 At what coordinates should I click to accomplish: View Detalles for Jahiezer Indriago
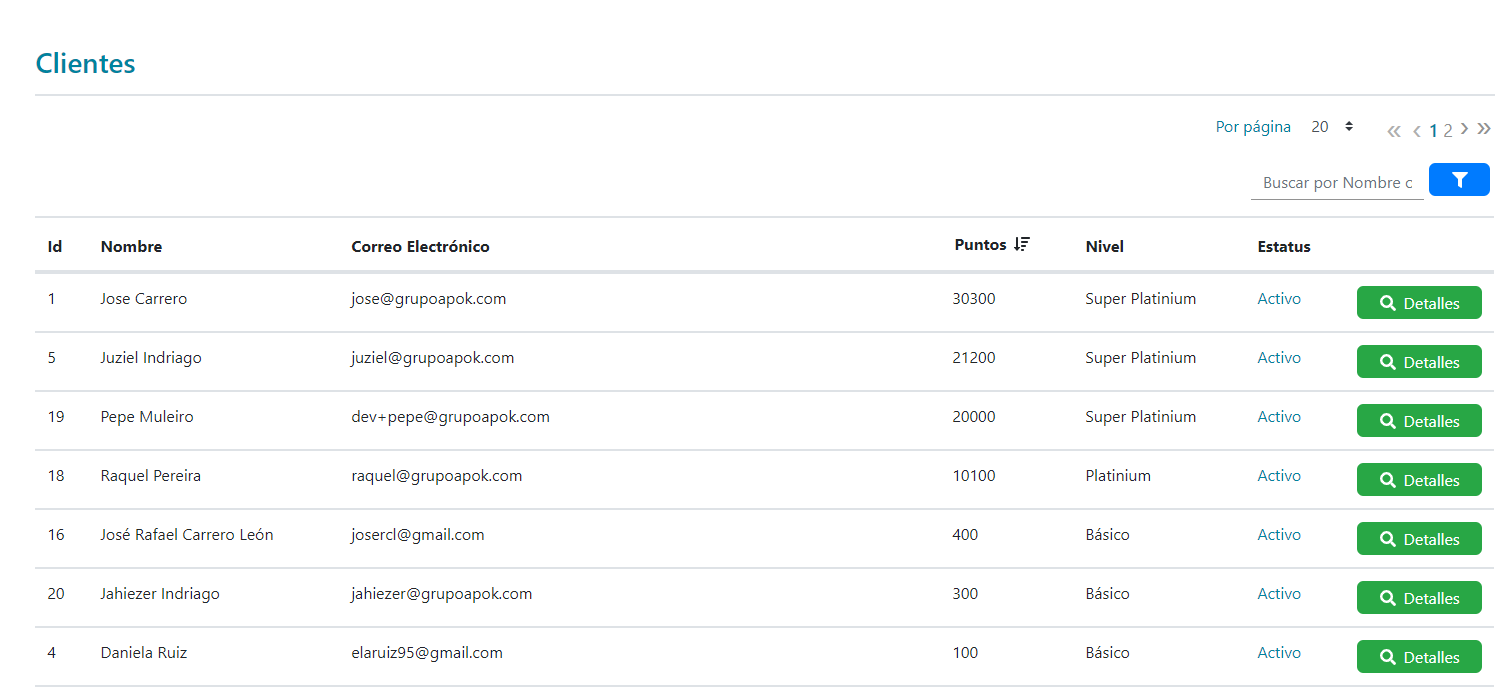[x=1418, y=598]
